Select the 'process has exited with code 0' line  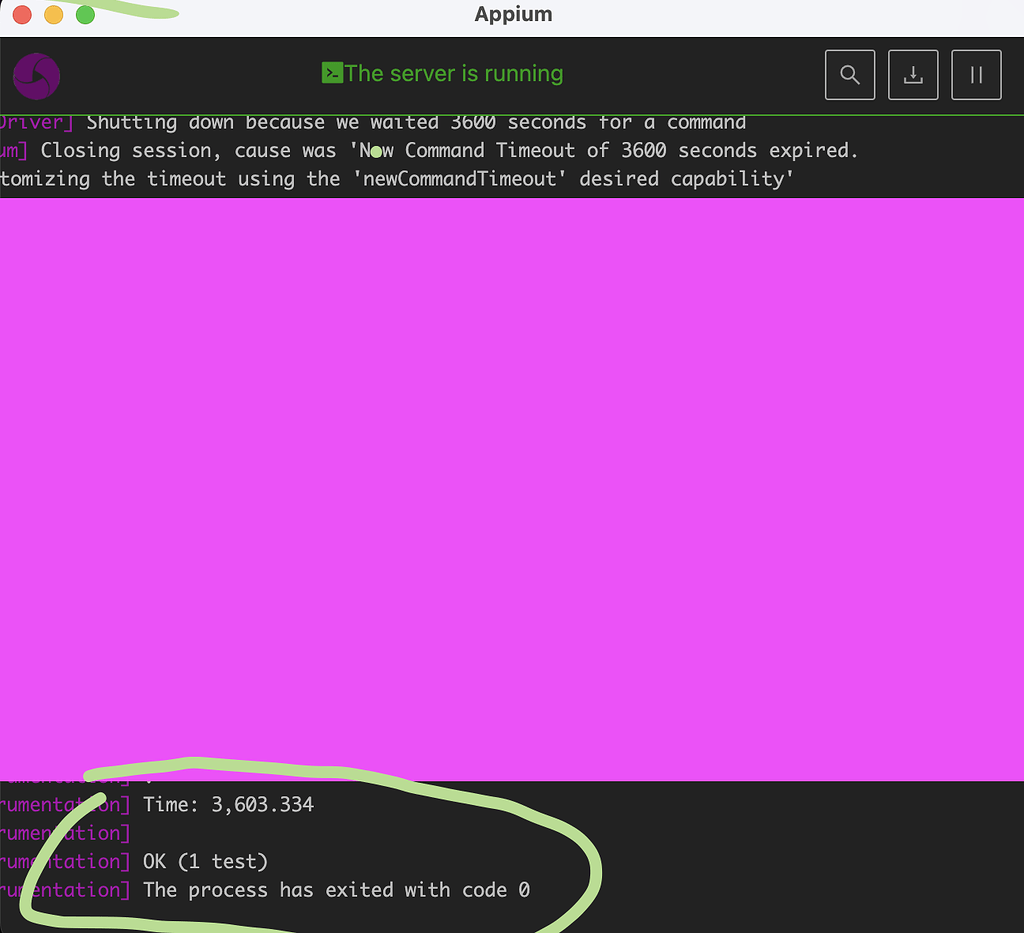pyautogui.click(x=338, y=890)
